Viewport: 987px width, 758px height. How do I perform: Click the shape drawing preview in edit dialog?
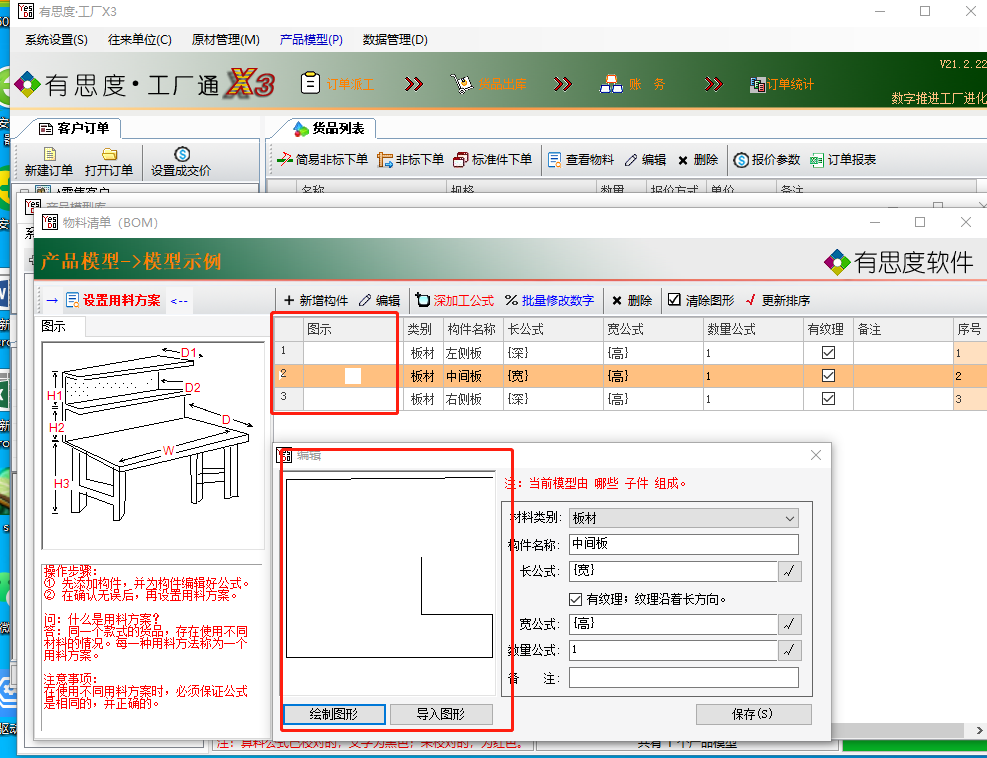[389, 583]
